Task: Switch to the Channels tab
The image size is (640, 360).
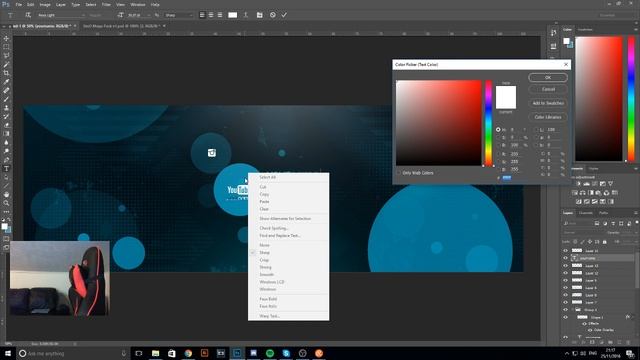Action: pos(585,213)
